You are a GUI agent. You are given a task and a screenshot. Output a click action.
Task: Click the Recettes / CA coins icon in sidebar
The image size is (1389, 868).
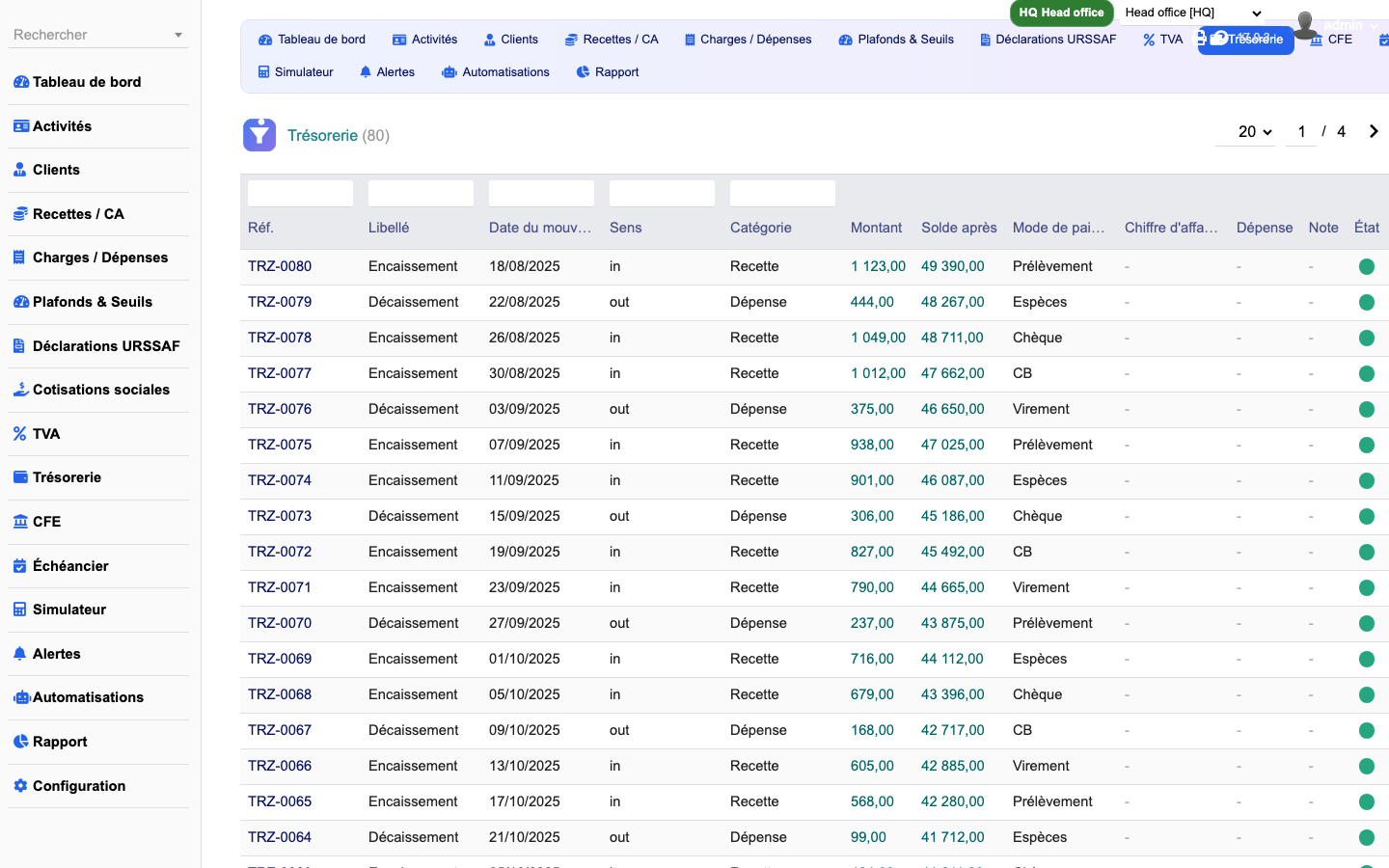click(x=20, y=214)
